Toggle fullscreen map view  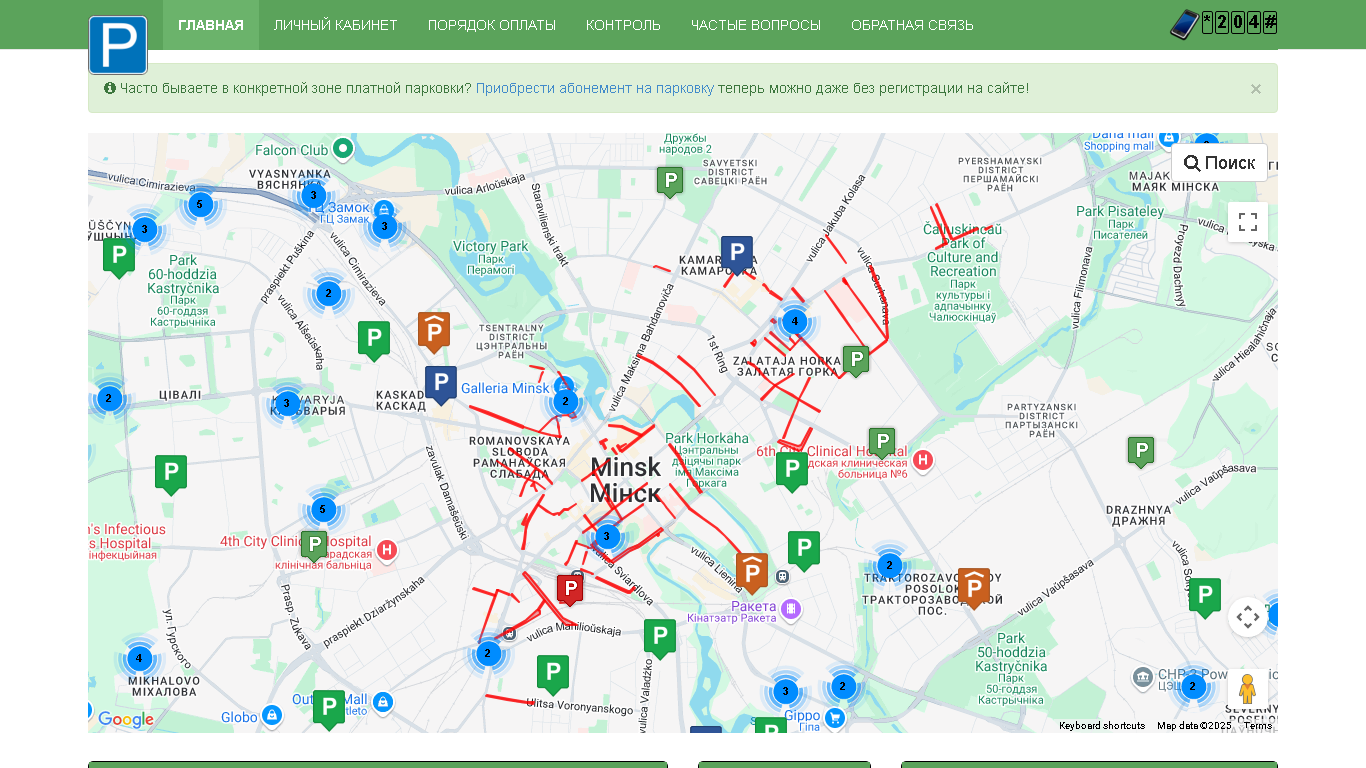pos(1248,222)
